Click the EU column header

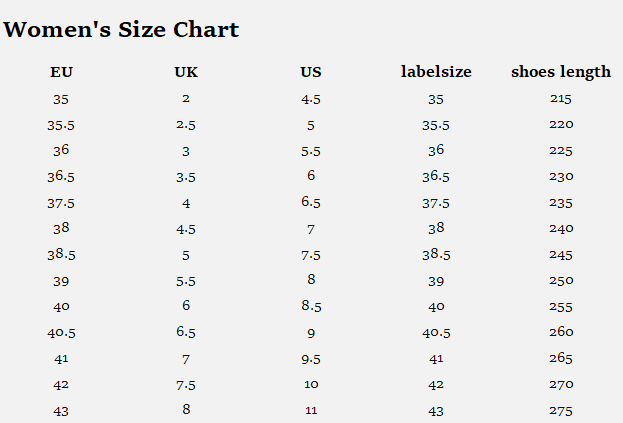pyautogui.click(x=61, y=72)
